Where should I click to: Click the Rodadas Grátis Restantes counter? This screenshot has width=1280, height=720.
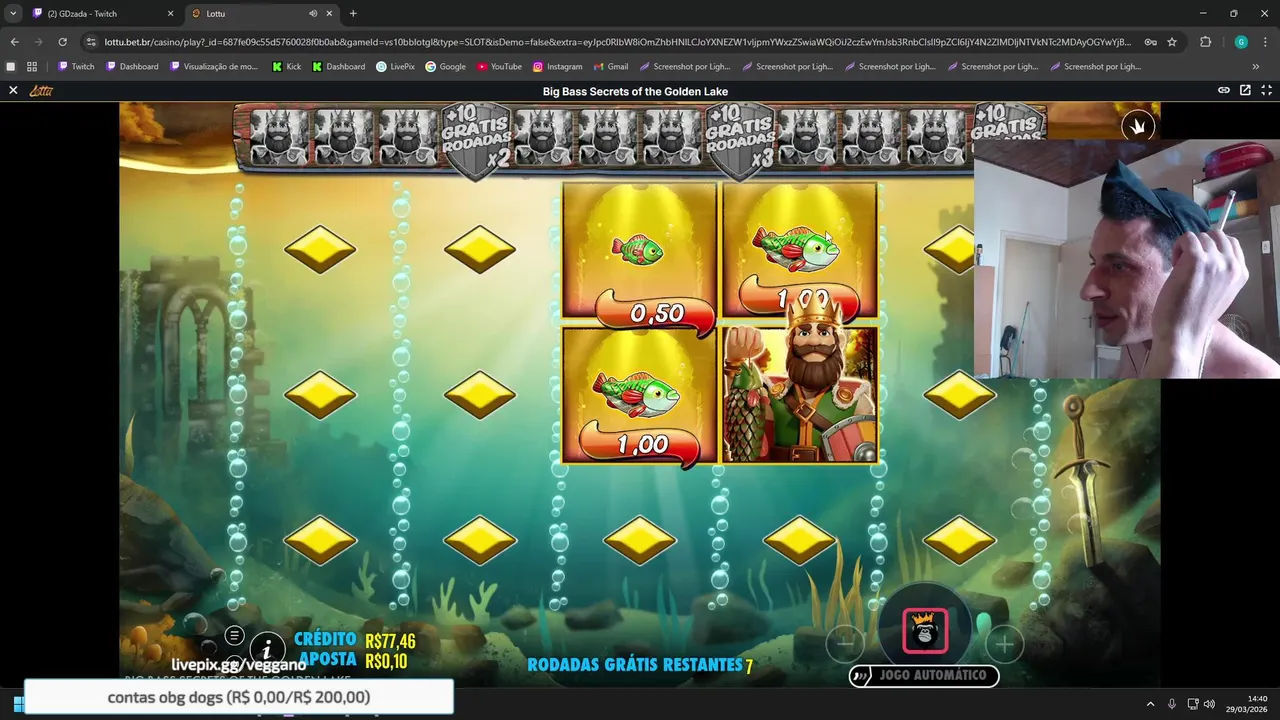640,665
